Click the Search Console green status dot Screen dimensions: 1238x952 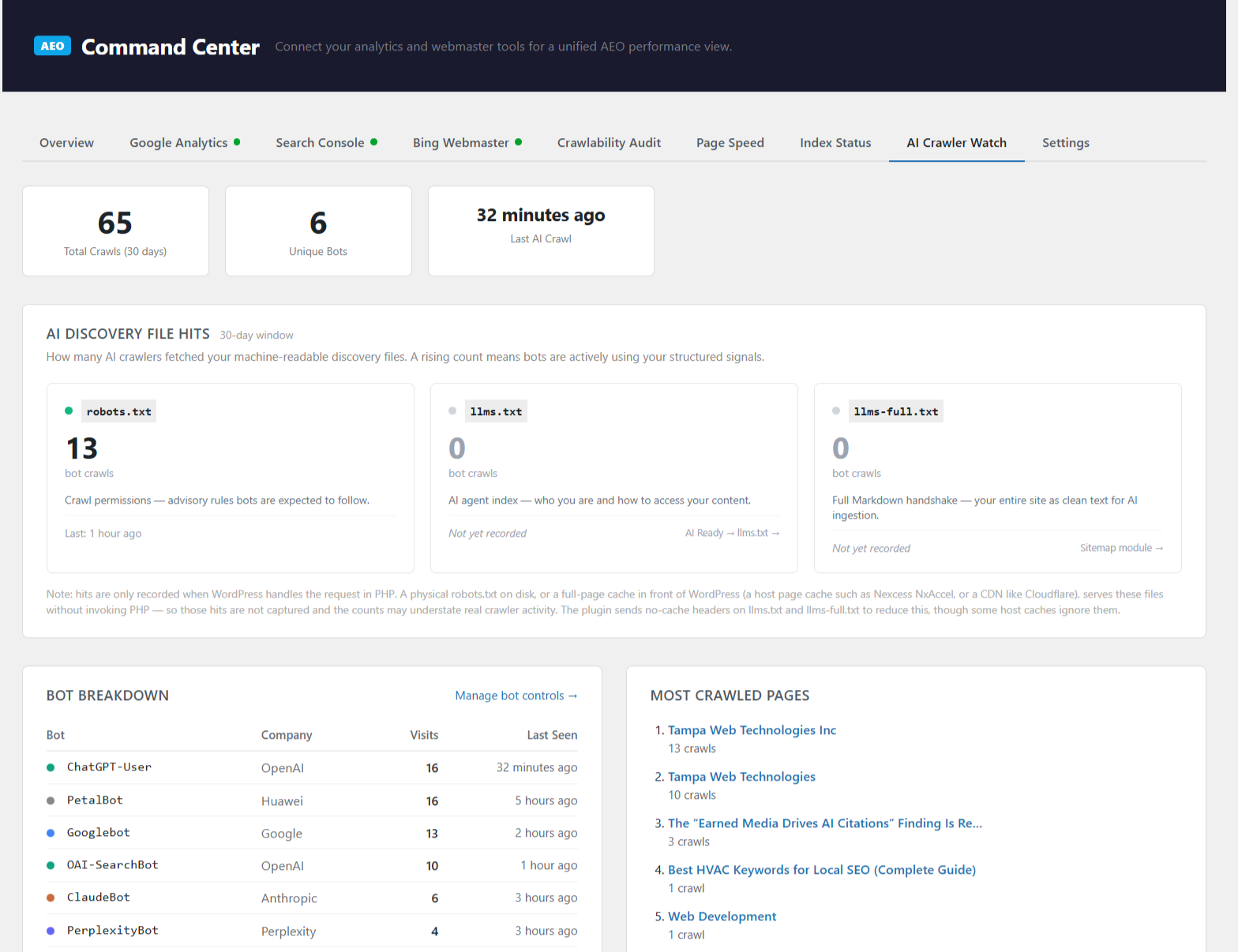pos(373,142)
